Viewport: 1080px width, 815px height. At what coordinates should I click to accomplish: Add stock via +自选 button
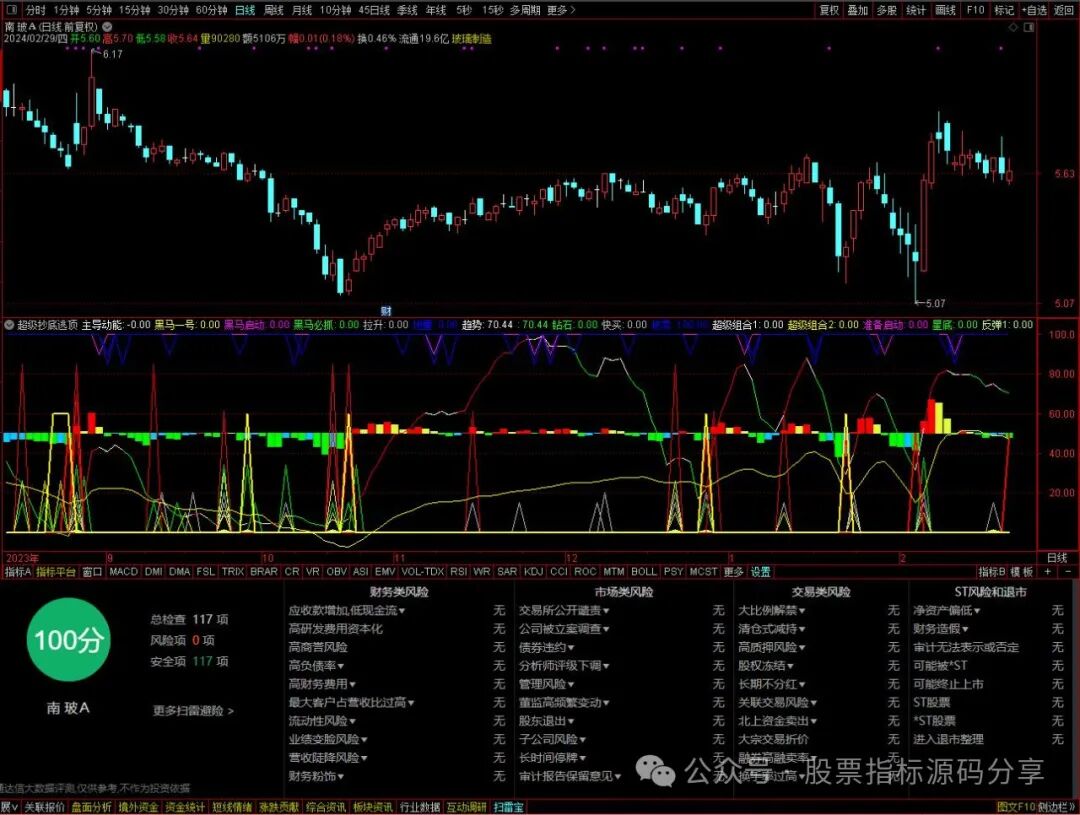pos(1035,10)
